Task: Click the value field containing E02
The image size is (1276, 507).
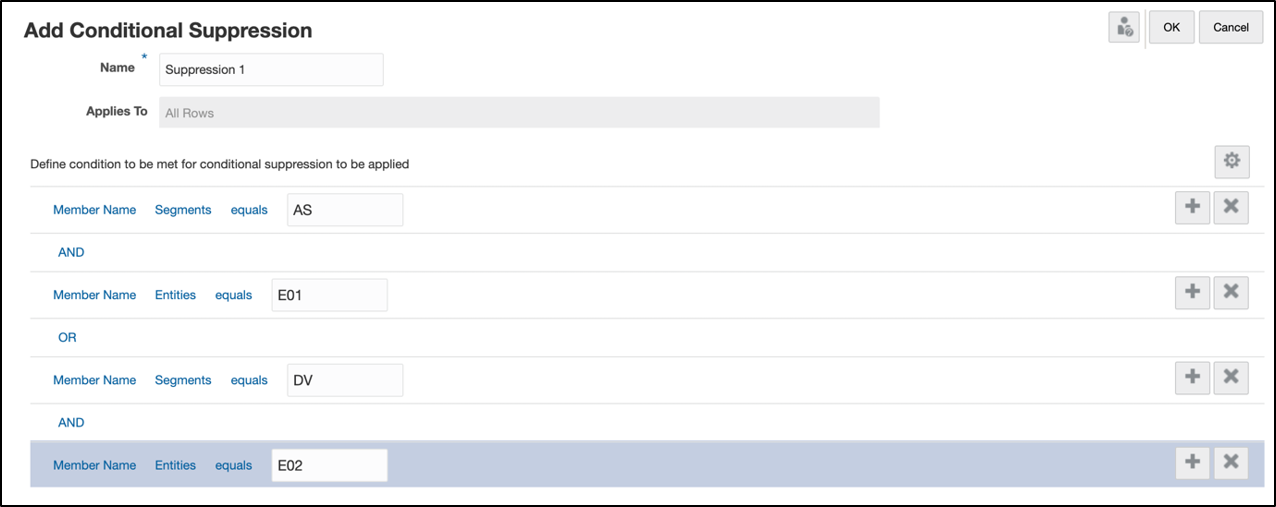Action: [329, 465]
